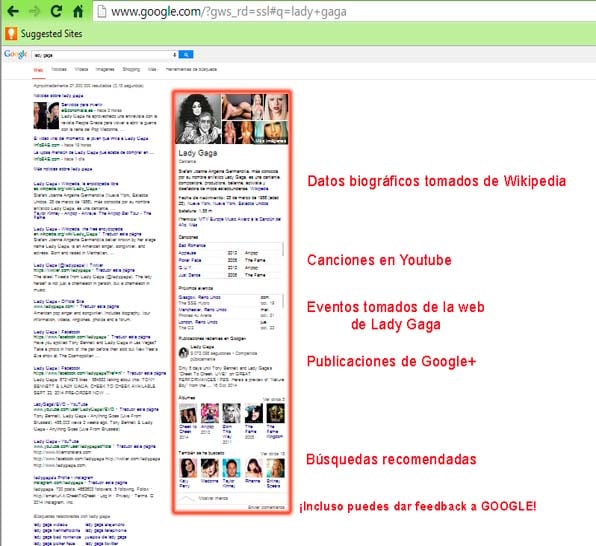Open Más noticias sobre lady gaga link

tap(63, 169)
